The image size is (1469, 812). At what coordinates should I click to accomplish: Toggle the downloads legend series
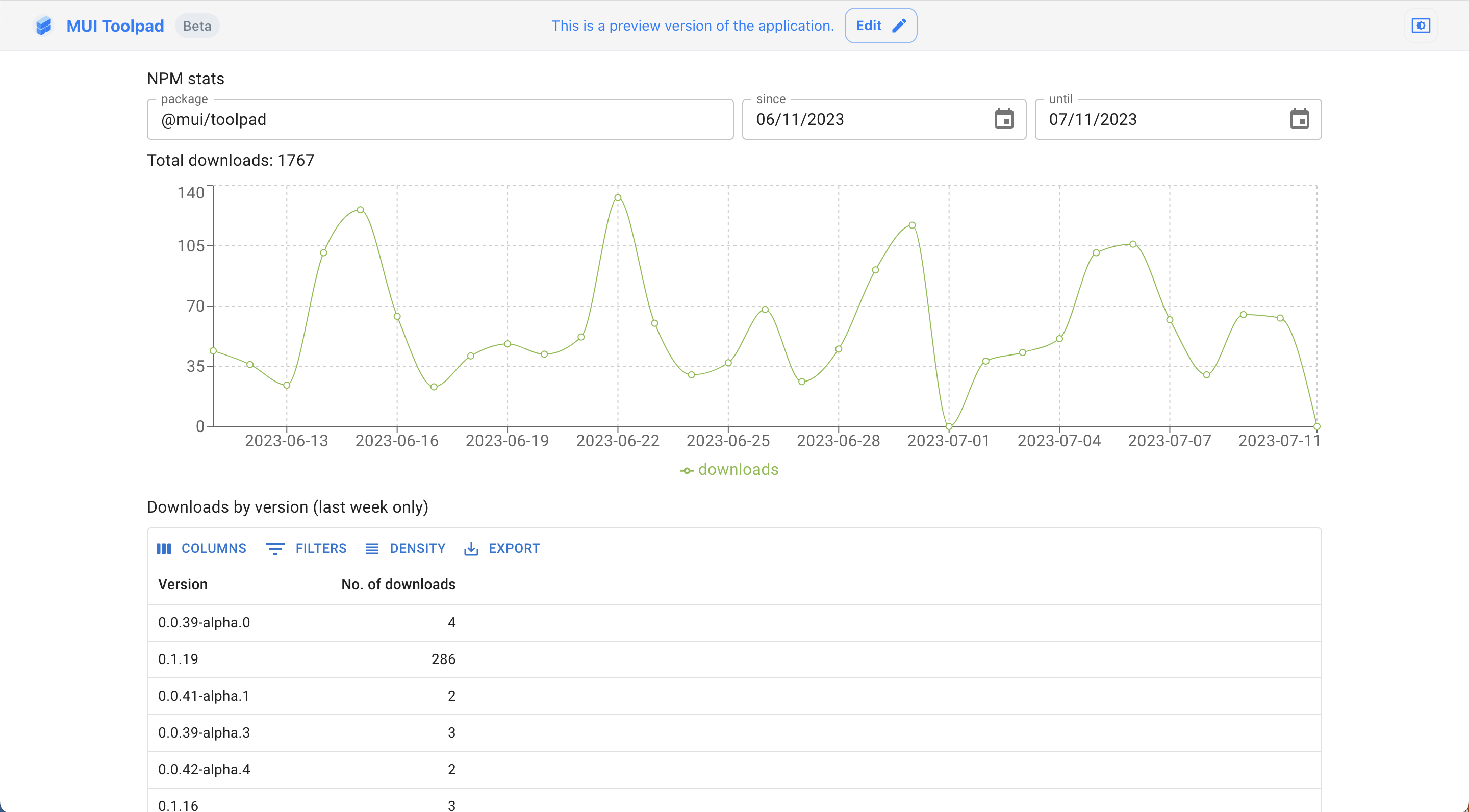coord(729,470)
